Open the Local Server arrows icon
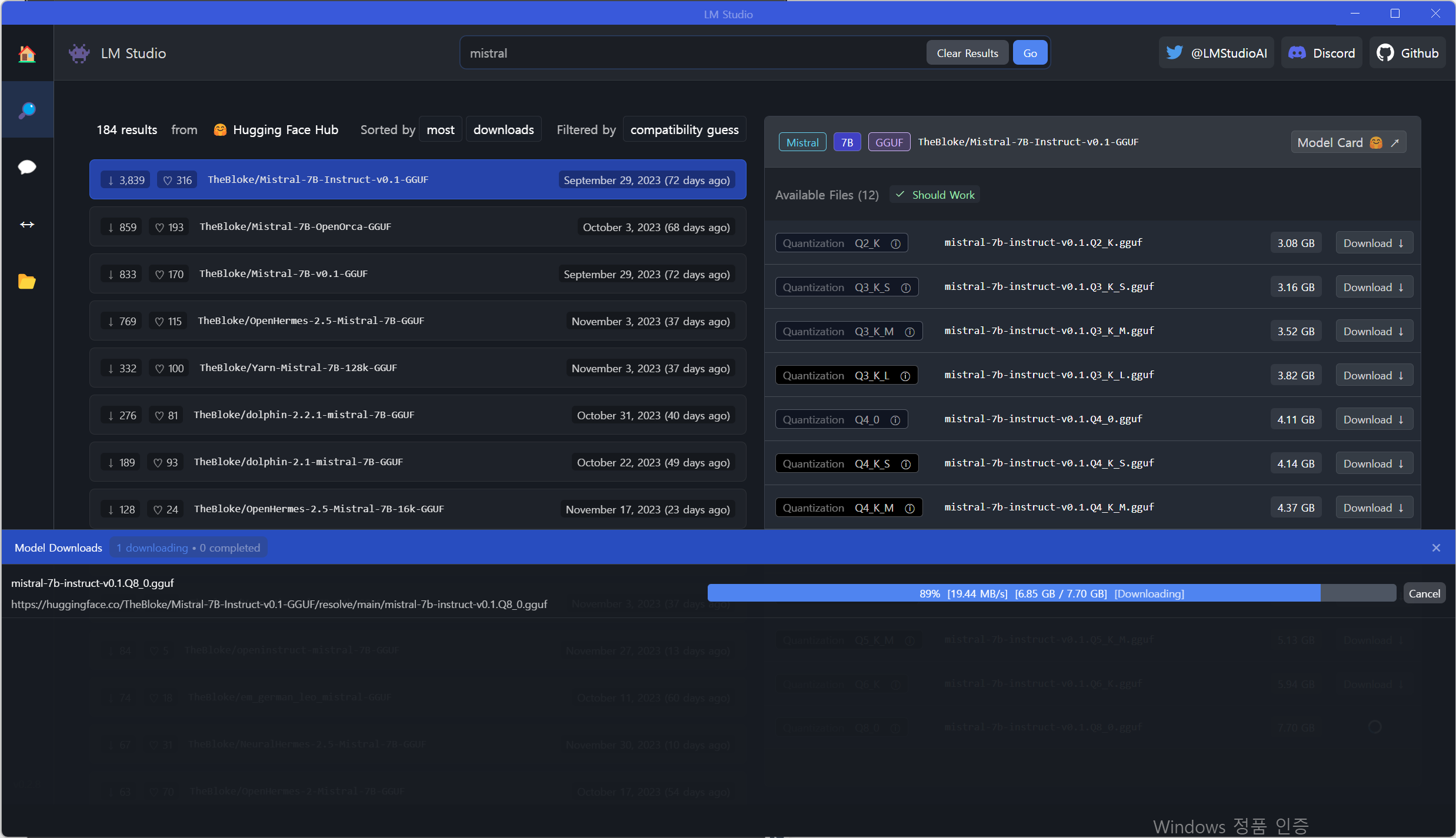1456x838 pixels. coord(27,224)
